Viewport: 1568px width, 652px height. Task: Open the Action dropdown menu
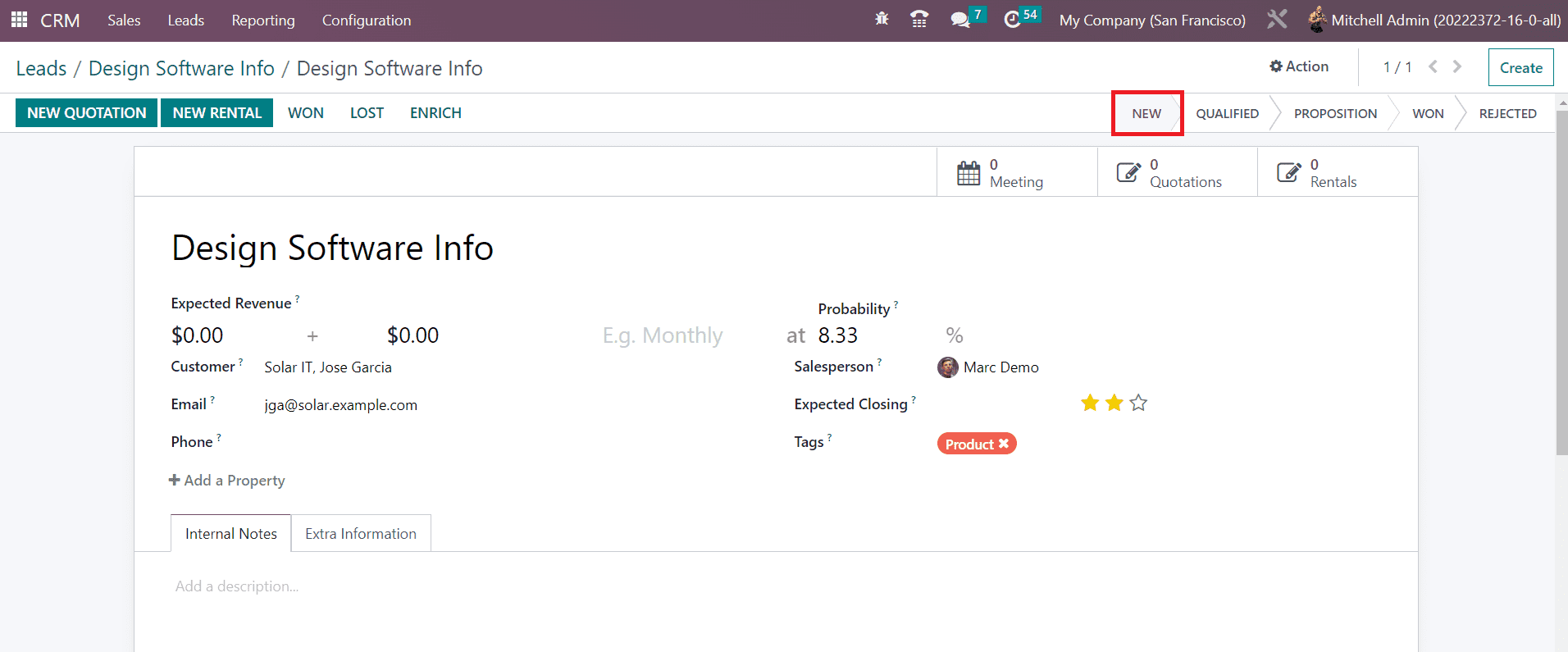click(1299, 66)
